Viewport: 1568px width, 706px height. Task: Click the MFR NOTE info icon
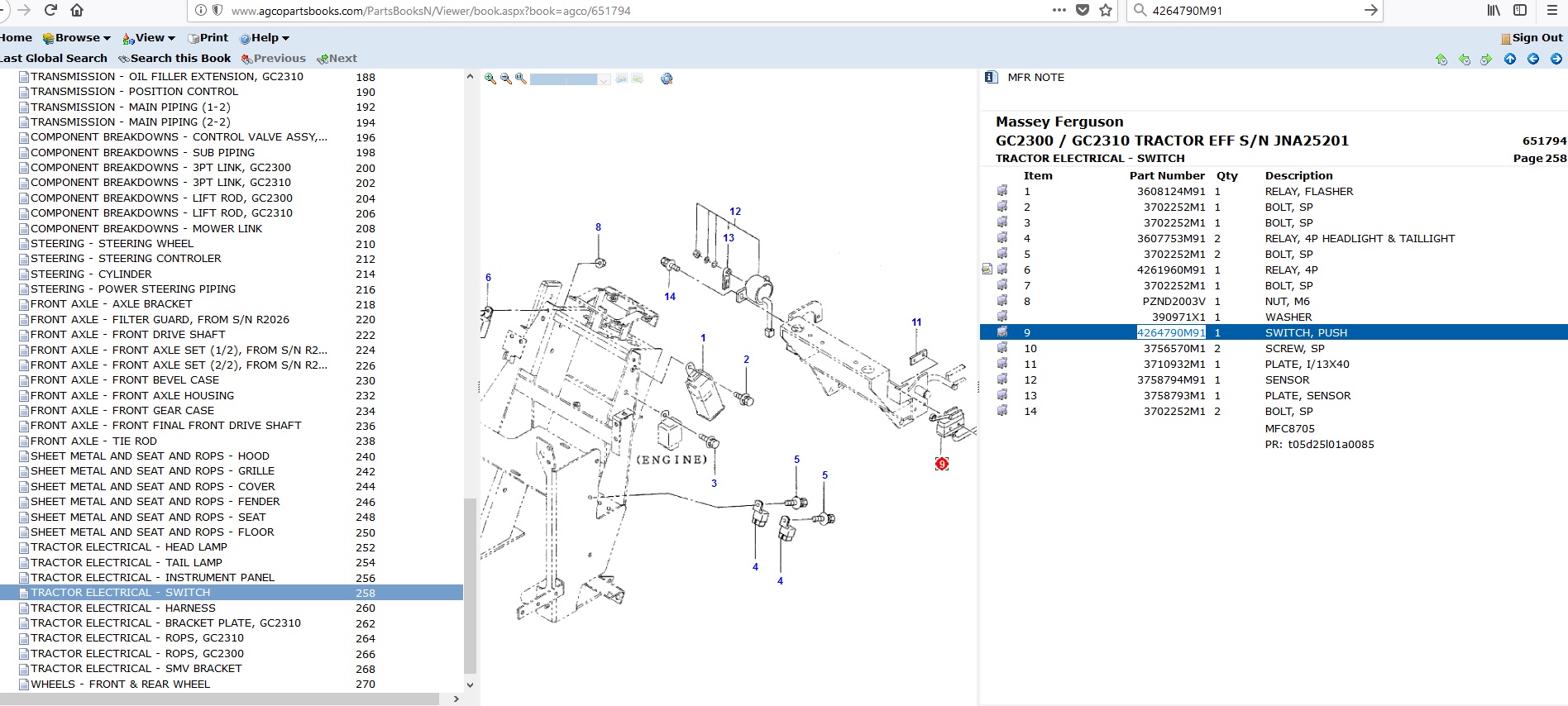click(991, 77)
